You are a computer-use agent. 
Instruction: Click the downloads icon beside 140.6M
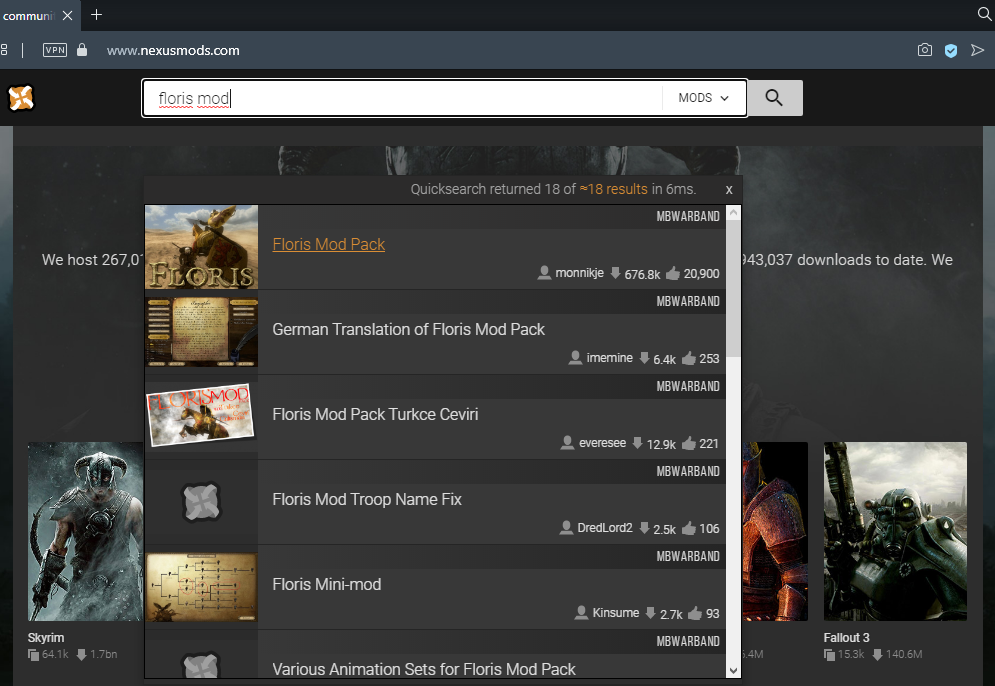(877, 654)
